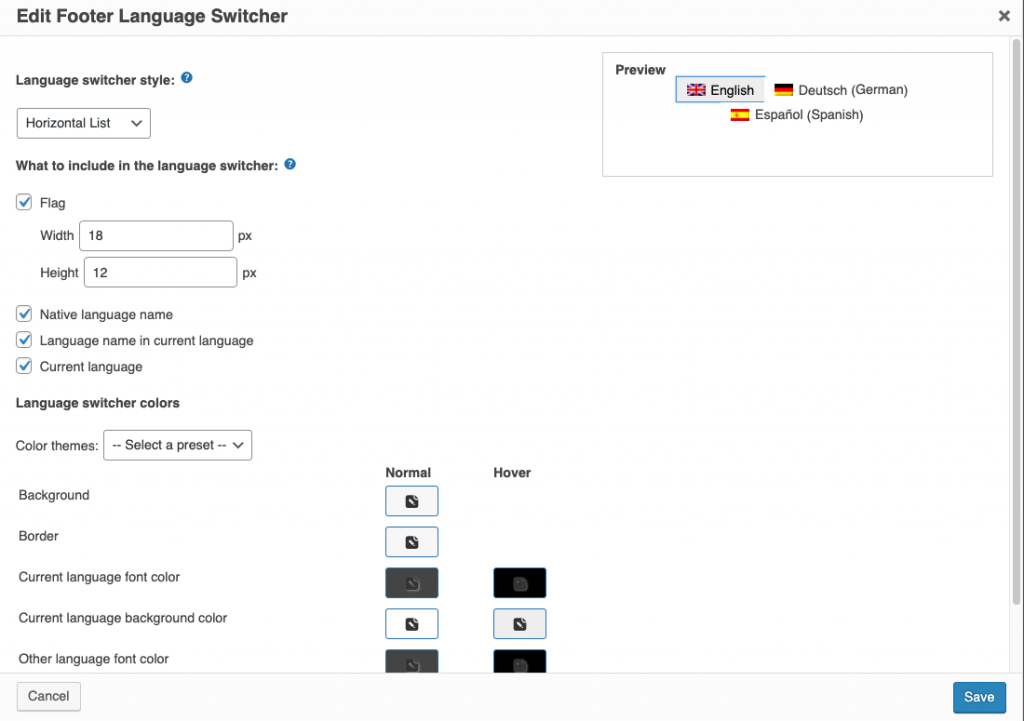Open the Horizontal List style dropdown
1024x721 pixels.
coord(83,123)
